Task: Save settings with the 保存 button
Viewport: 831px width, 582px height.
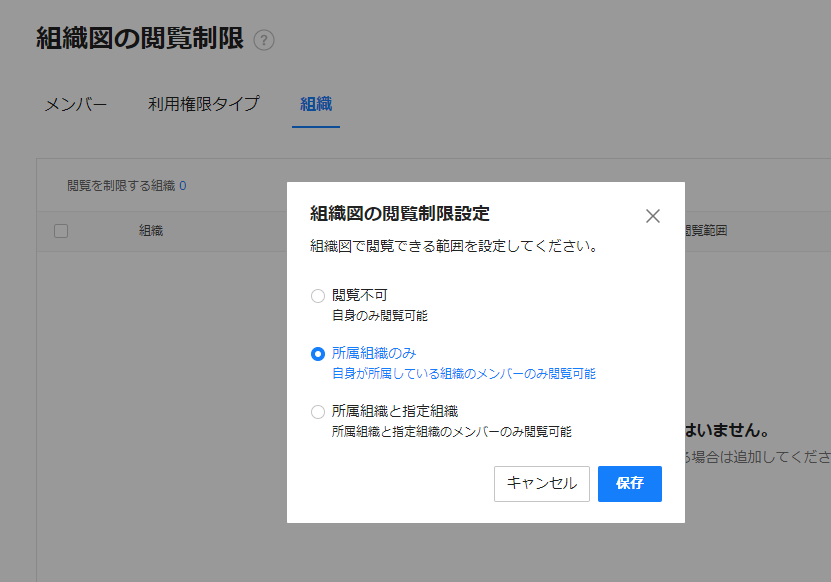Action: pos(629,484)
